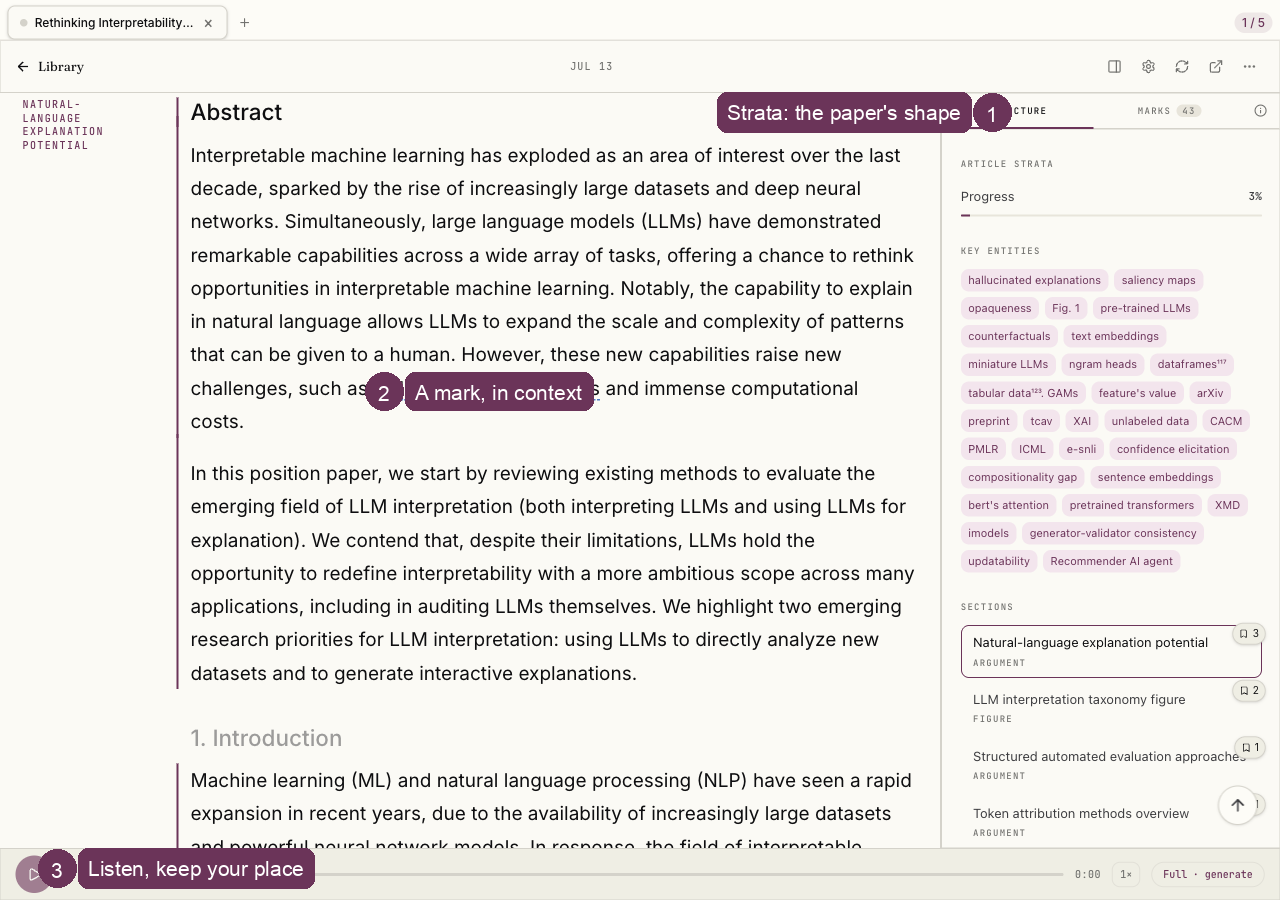Open section Structured automated evaluation approaches
Viewport: 1280px width, 900px height.
1111,765
